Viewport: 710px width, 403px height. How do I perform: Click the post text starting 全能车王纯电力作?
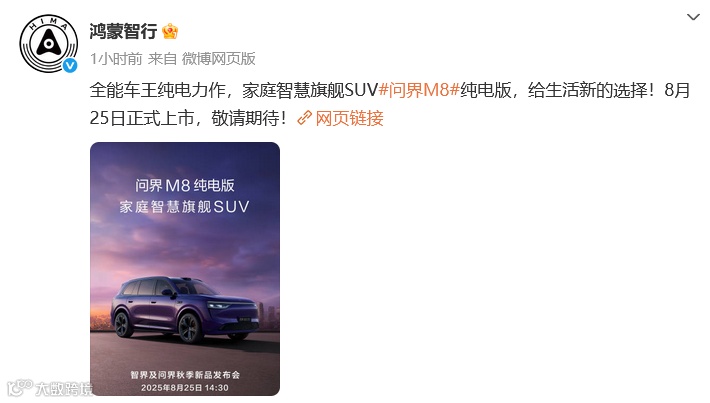tap(390, 104)
